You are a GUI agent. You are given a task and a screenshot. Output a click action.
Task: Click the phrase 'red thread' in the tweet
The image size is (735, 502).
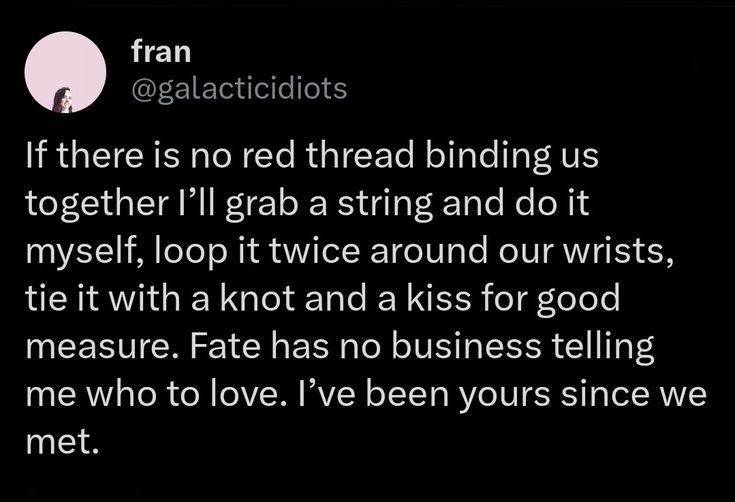tap(328, 156)
